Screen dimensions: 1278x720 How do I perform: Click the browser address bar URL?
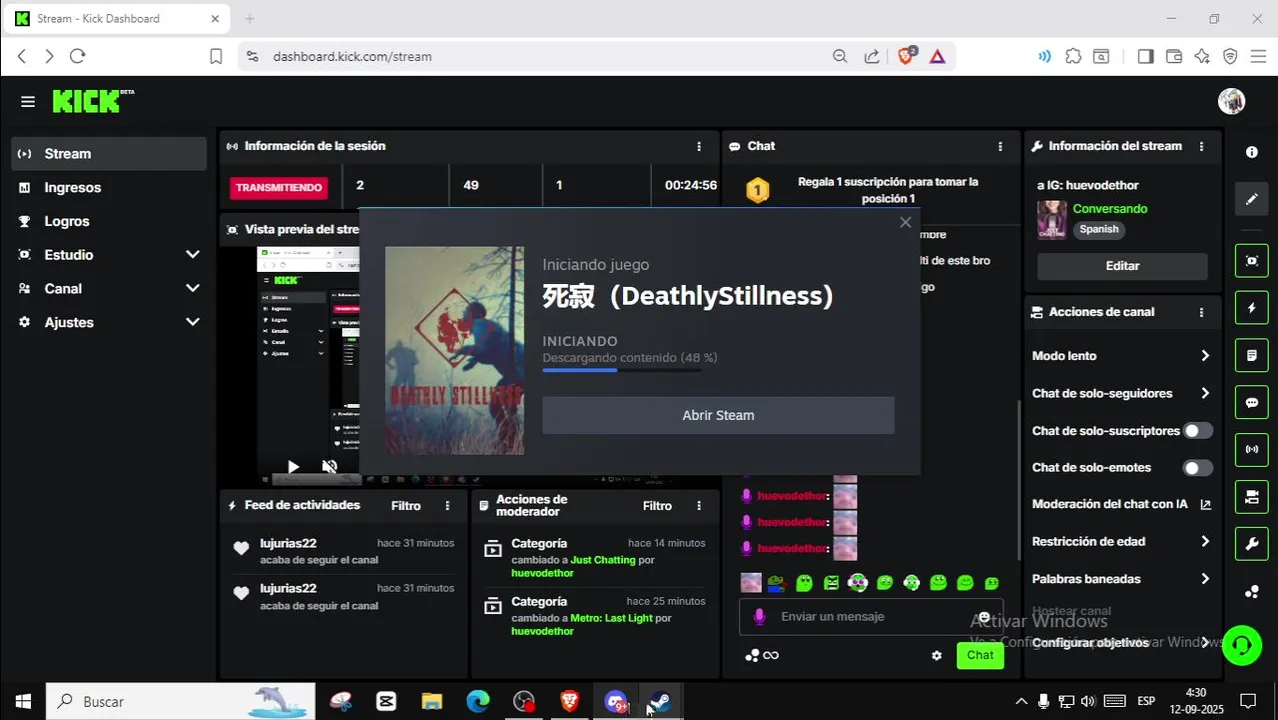click(x=352, y=57)
